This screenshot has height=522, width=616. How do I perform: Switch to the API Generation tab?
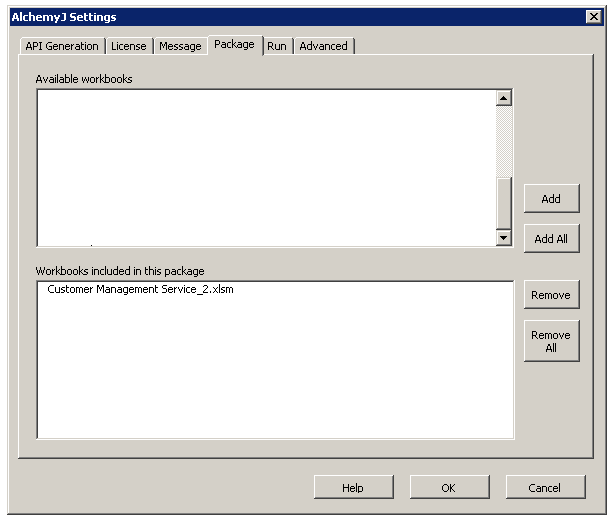[61, 46]
